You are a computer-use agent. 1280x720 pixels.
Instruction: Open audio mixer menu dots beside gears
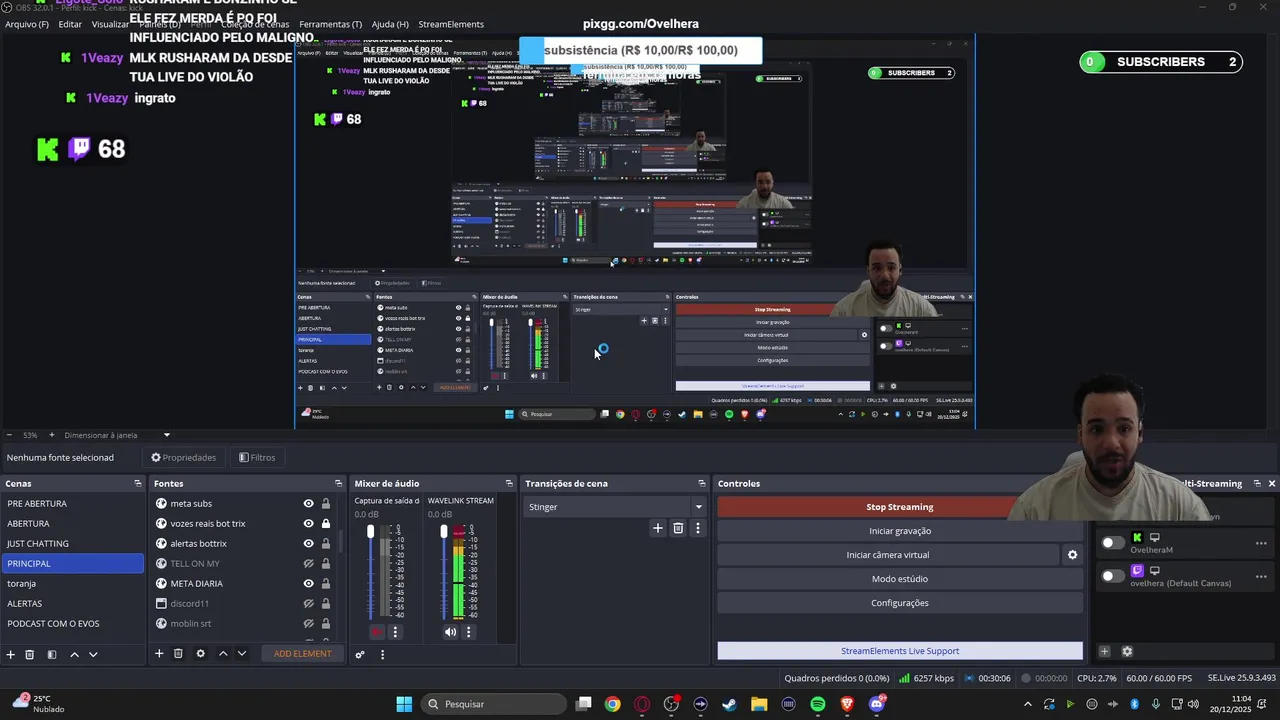382,654
